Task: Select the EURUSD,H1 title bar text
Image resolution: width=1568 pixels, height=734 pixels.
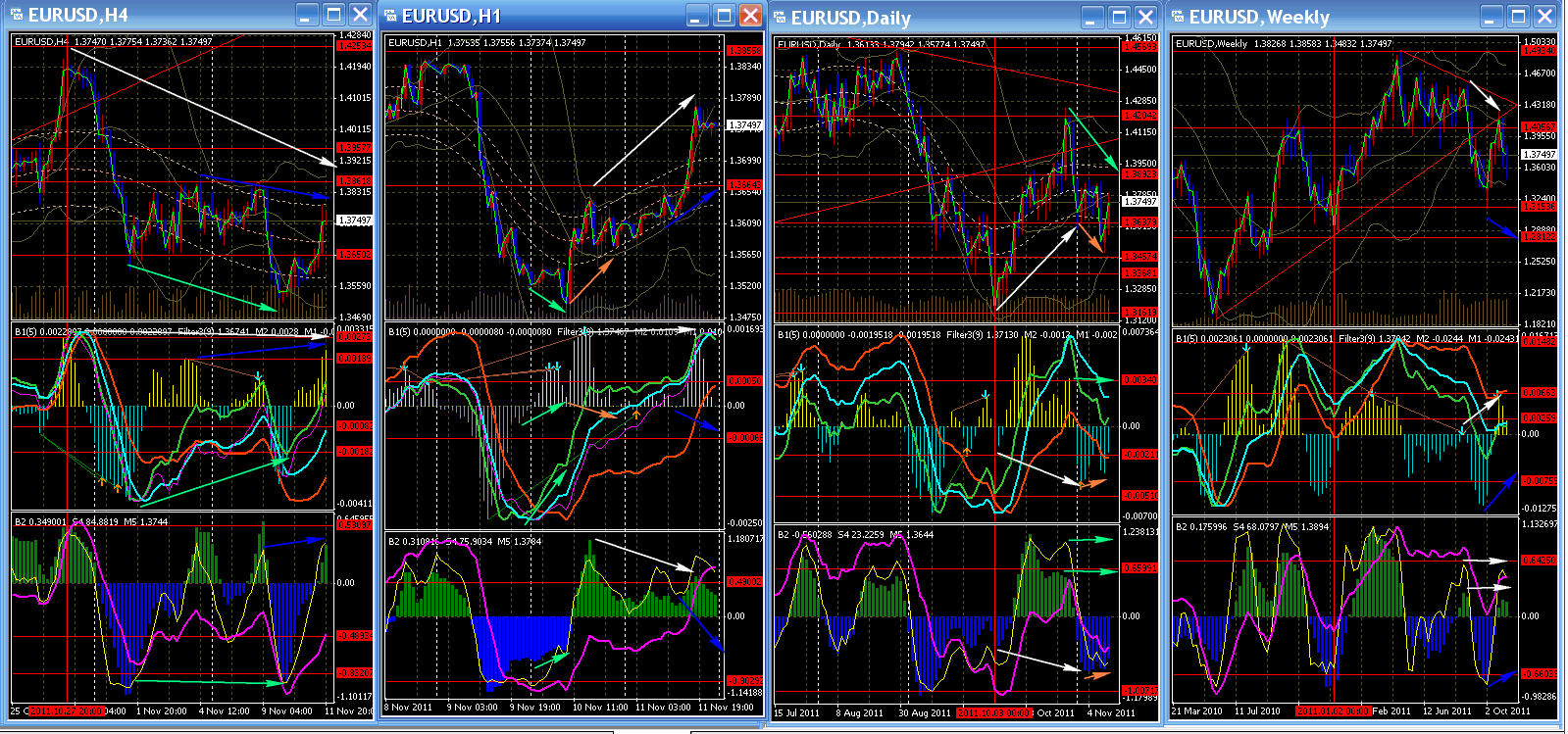Action: pyautogui.click(x=451, y=16)
